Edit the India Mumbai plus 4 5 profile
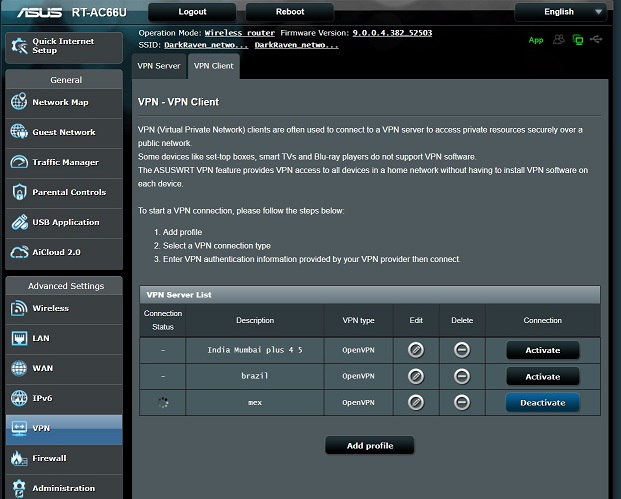Screen dimensions: 621x499 tap(416, 350)
